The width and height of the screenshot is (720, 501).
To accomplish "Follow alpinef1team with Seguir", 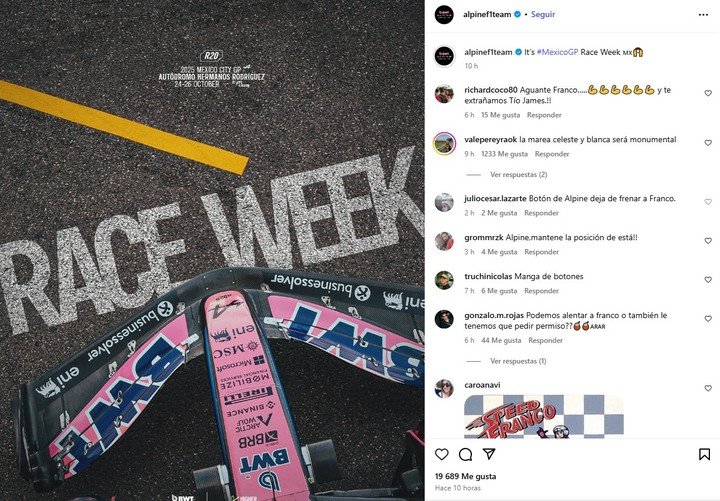I will (543, 14).
